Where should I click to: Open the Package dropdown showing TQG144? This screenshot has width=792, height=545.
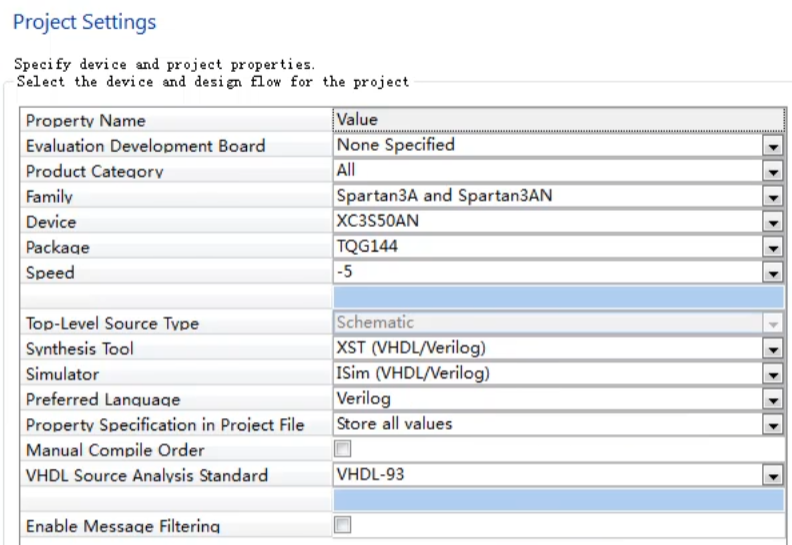[x=772, y=248]
